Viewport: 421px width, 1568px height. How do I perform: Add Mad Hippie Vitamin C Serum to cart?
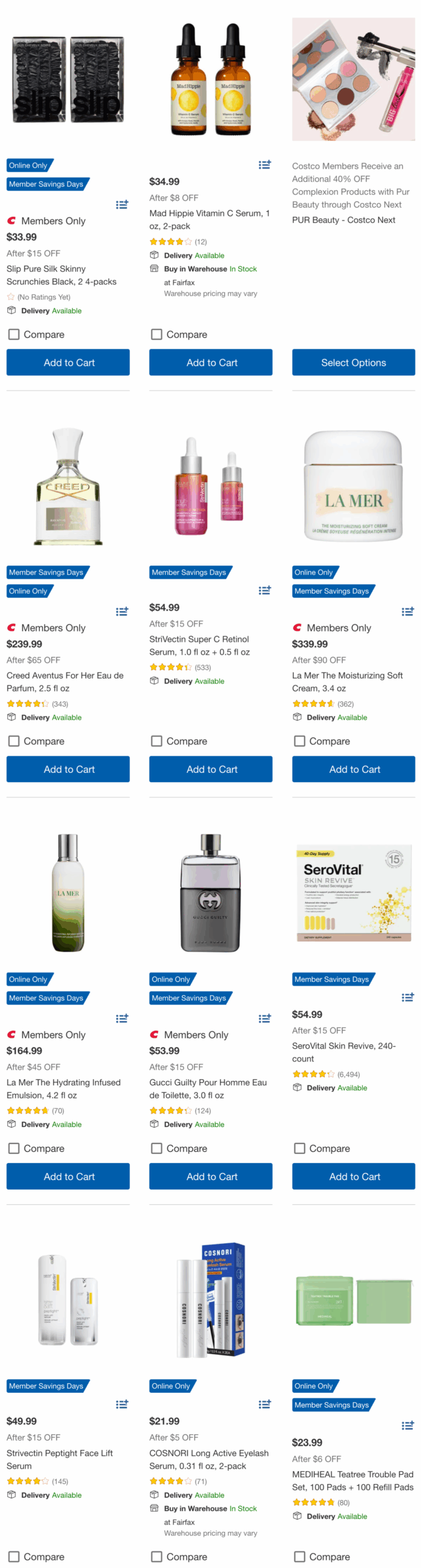click(x=211, y=363)
